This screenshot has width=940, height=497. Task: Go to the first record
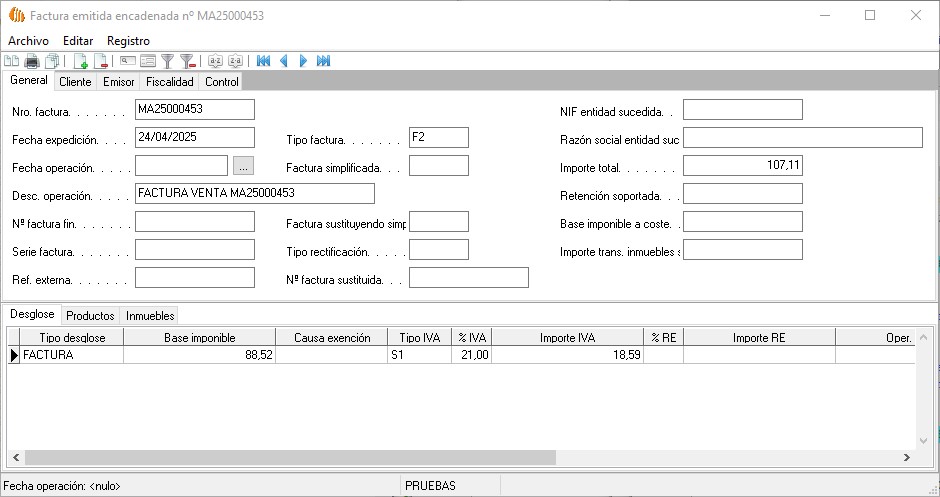(x=264, y=61)
